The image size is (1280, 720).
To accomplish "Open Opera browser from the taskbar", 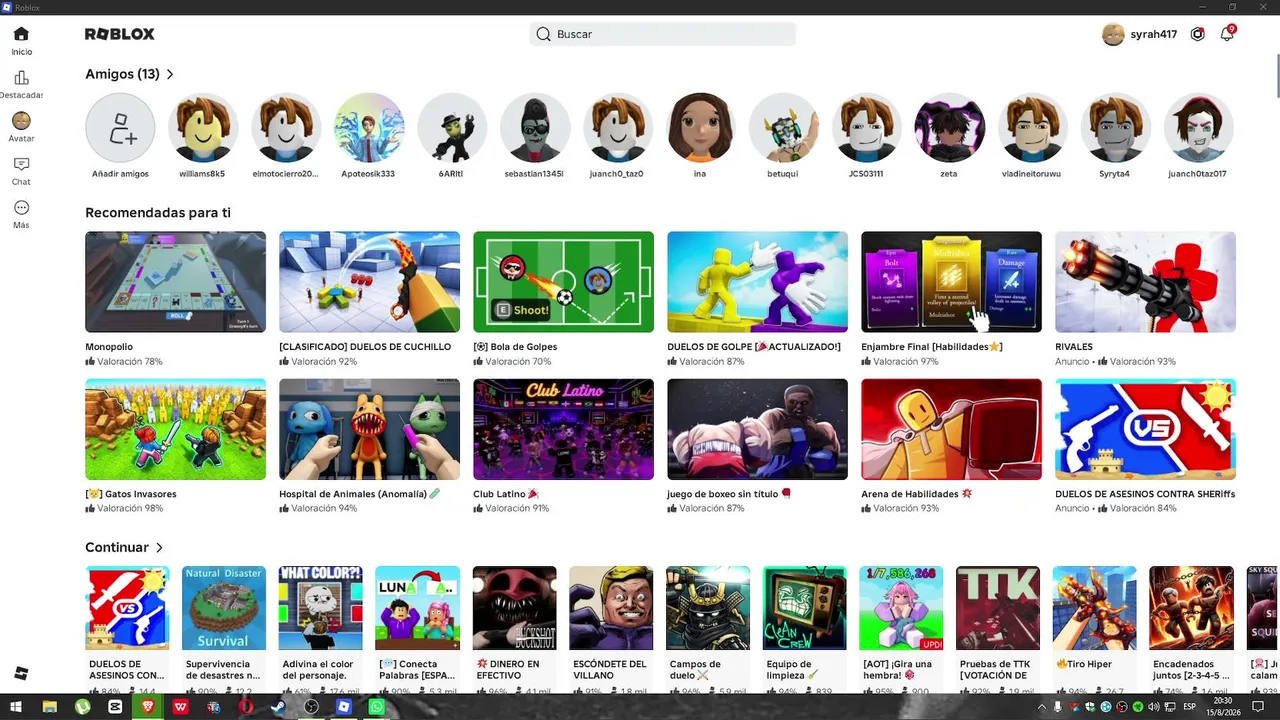I will point(246,707).
